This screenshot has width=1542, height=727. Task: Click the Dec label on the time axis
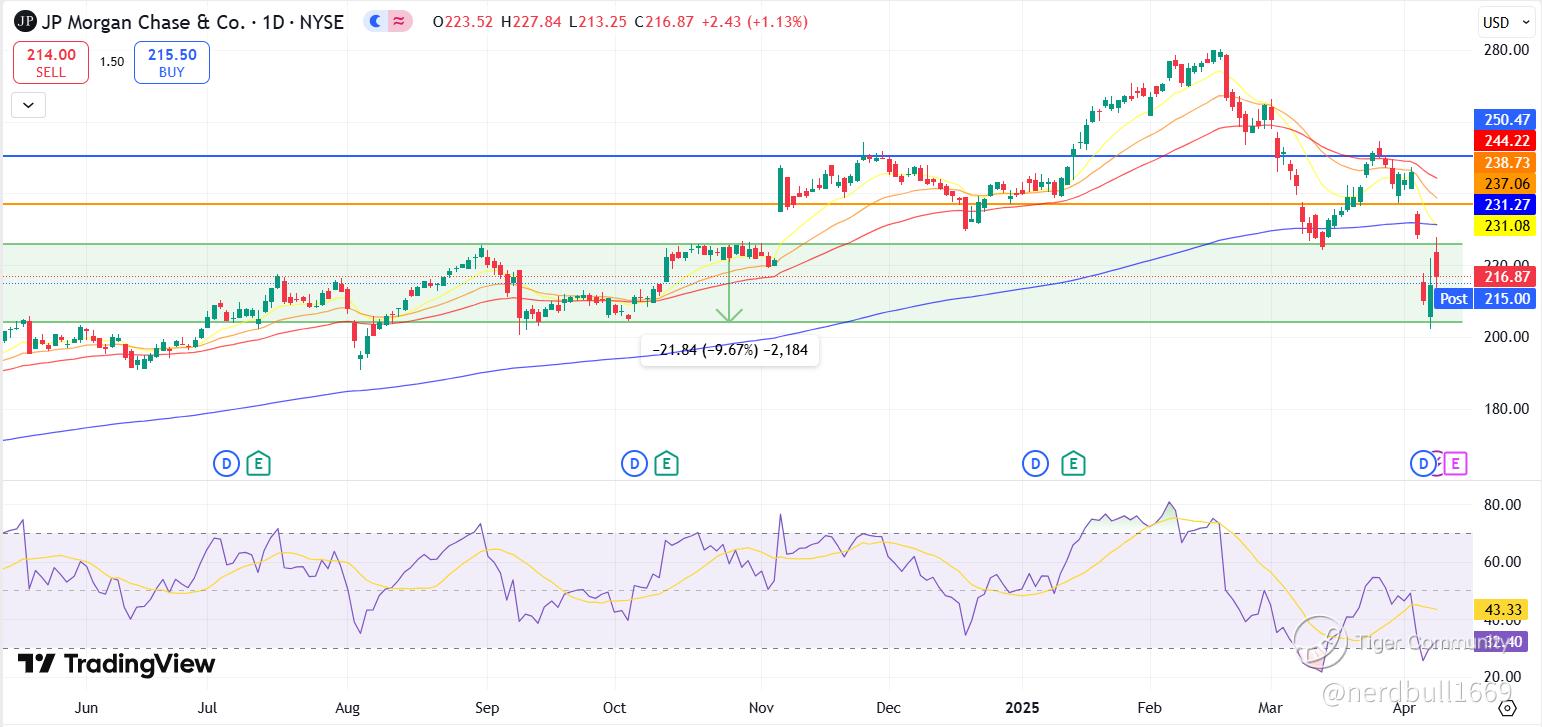tap(889, 708)
